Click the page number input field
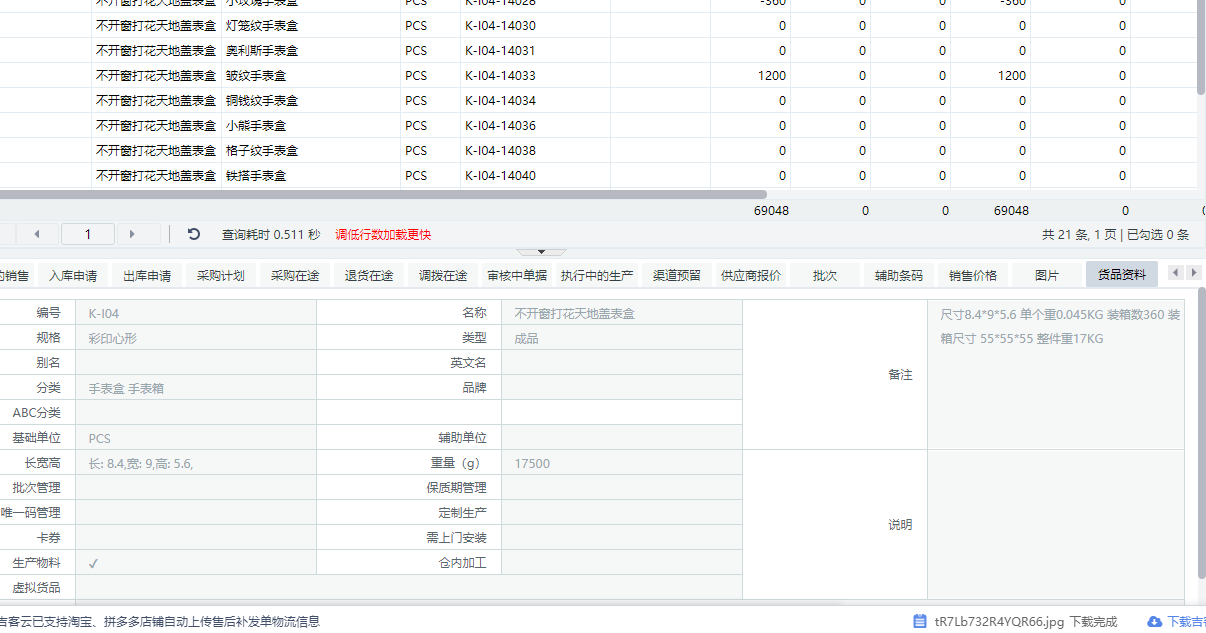Viewport: 1206px width, 633px height. pos(87,234)
